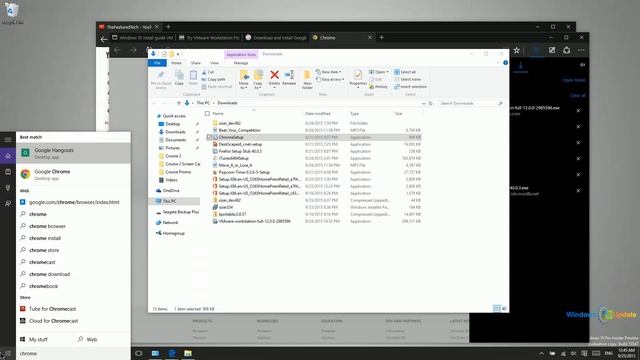Expand the address bar history dropdown

pos(423,103)
